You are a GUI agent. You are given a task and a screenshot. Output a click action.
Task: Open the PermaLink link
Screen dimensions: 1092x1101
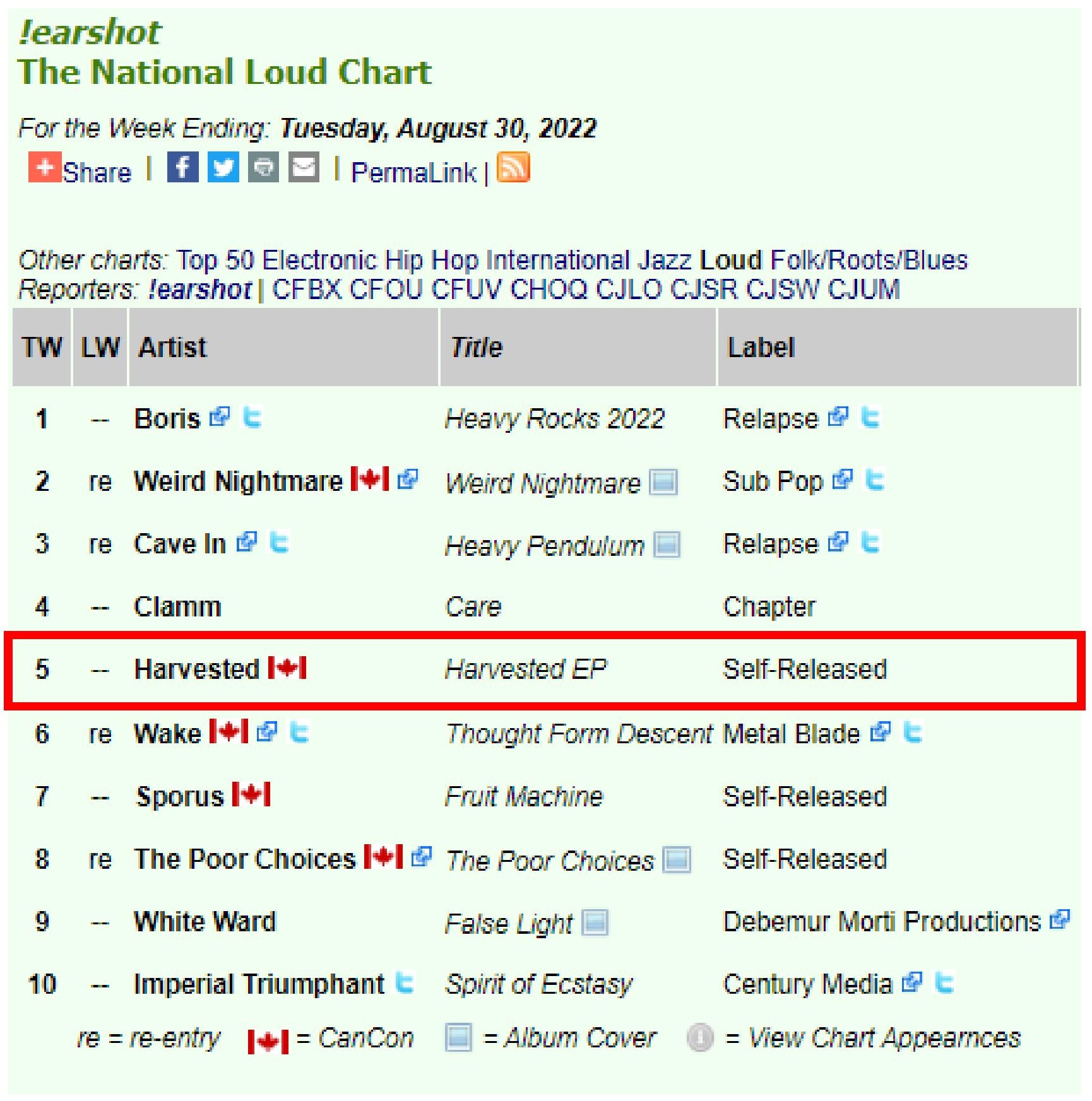(413, 173)
